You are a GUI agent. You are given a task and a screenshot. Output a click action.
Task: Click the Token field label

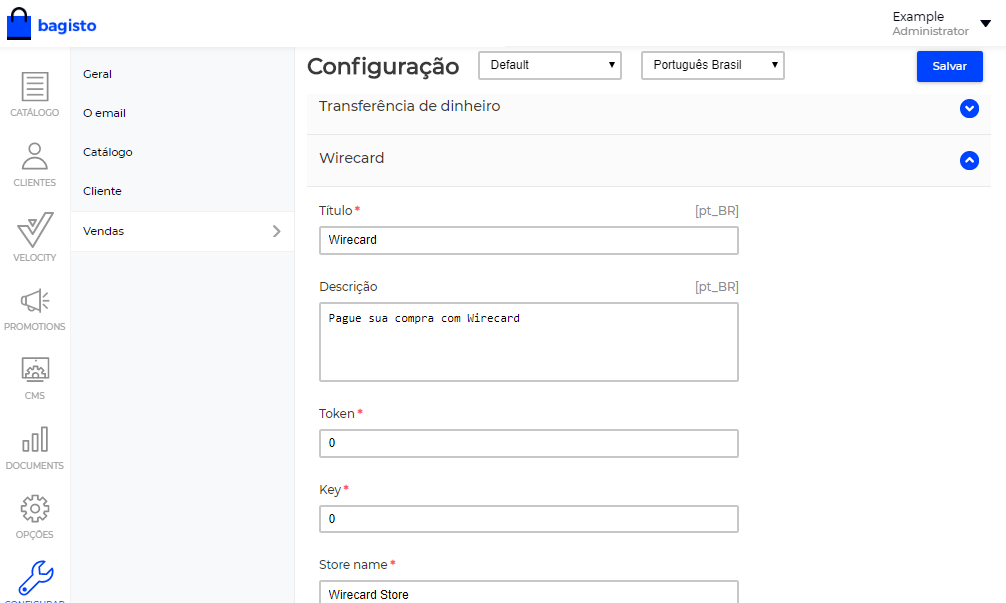pyautogui.click(x=337, y=414)
